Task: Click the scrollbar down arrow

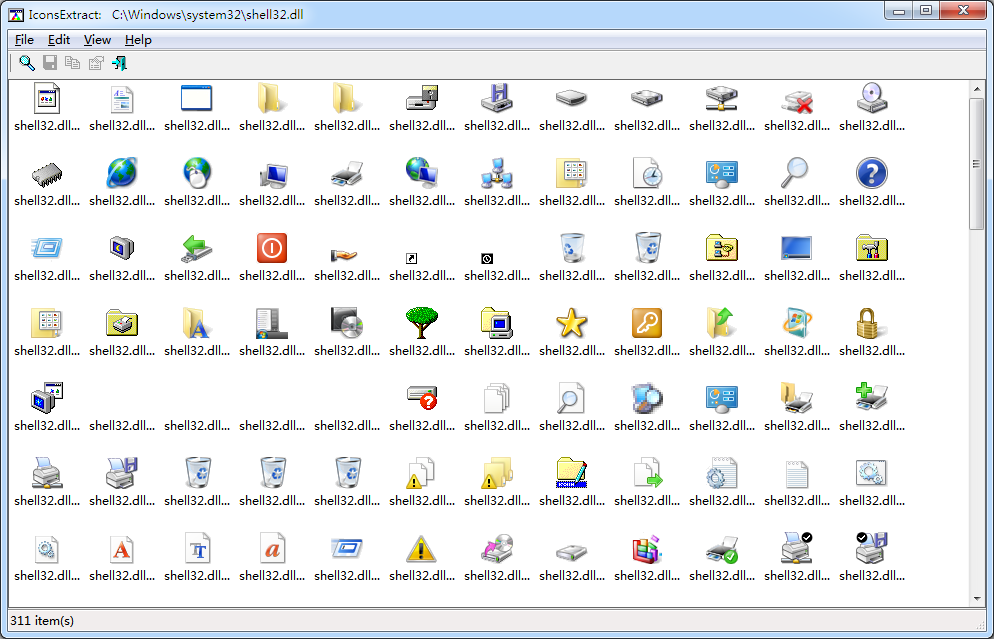Action: 977,598
